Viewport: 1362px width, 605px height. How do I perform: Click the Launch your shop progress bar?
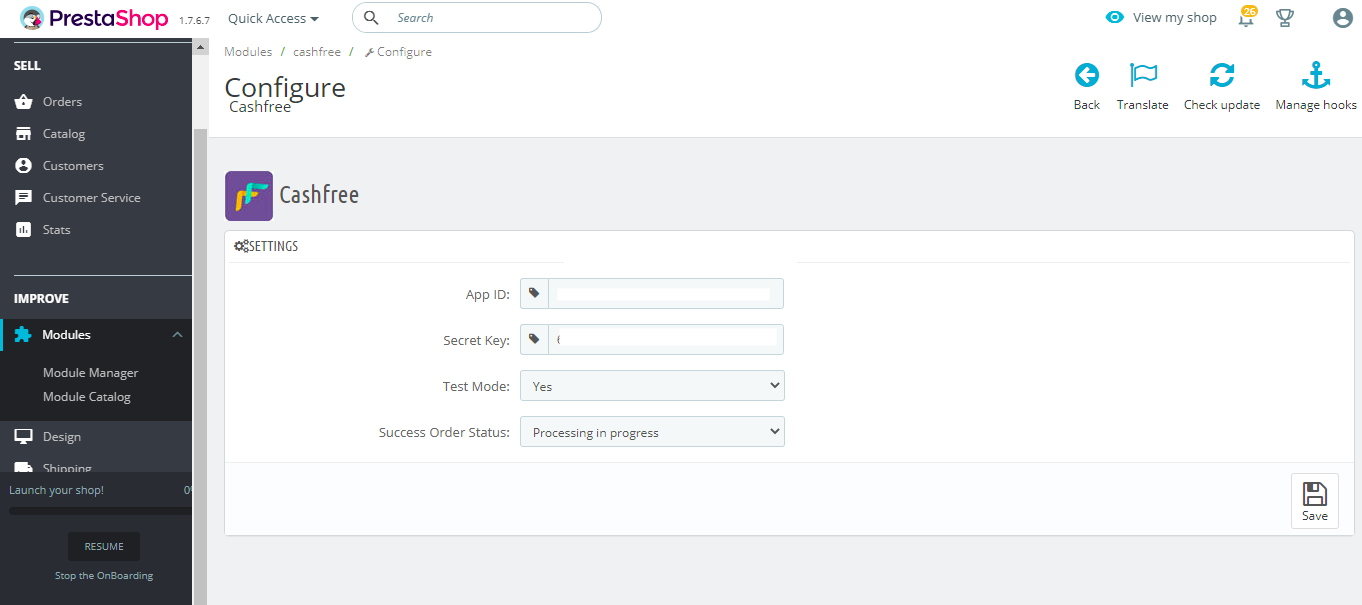click(x=100, y=511)
